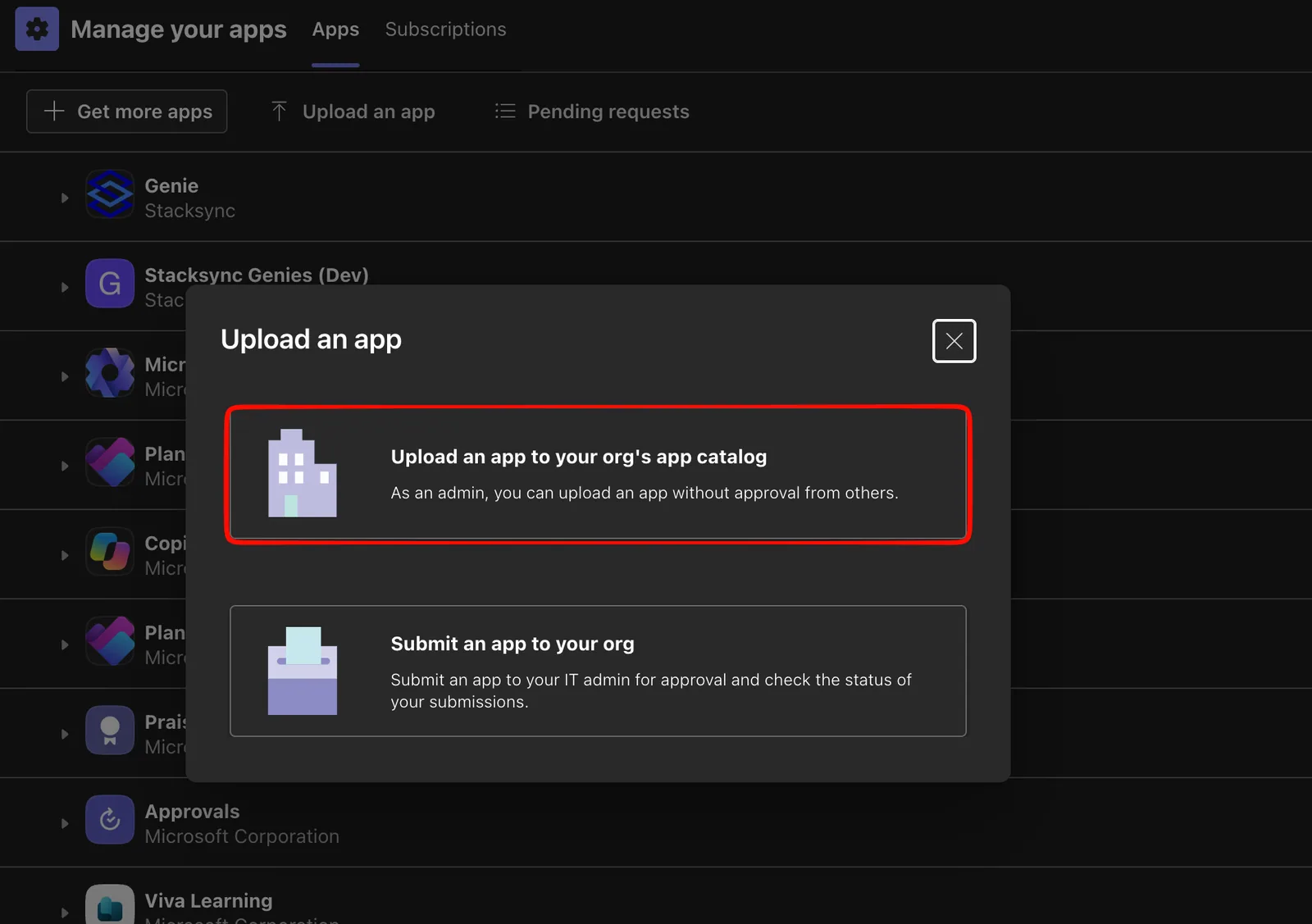Switch to the Subscriptions tab
This screenshot has width=1312, height=924.
coord(445,30)
